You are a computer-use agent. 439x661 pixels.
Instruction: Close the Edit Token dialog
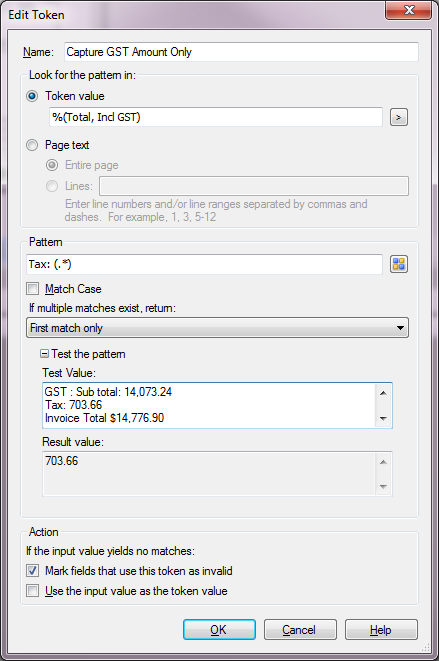pos(408,10)
